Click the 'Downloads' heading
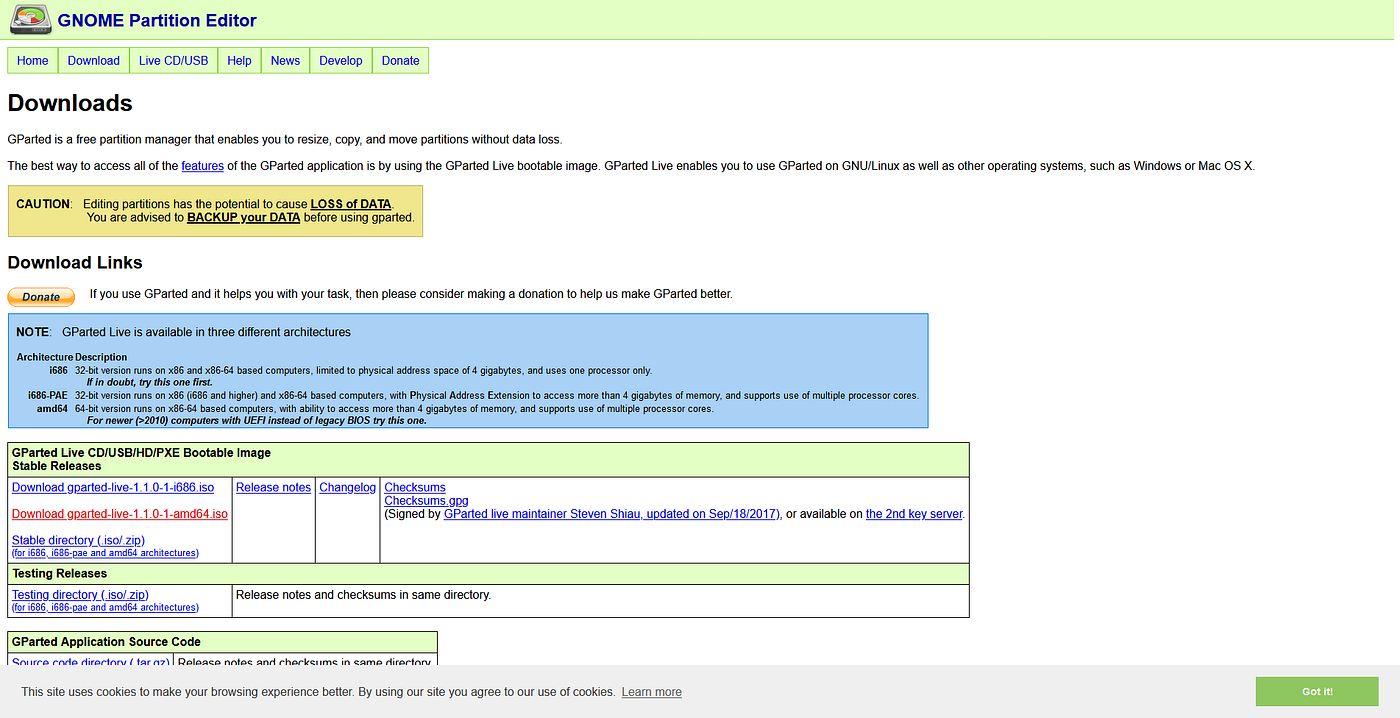This screenshot has width=1400, height=718. [70, 103]
